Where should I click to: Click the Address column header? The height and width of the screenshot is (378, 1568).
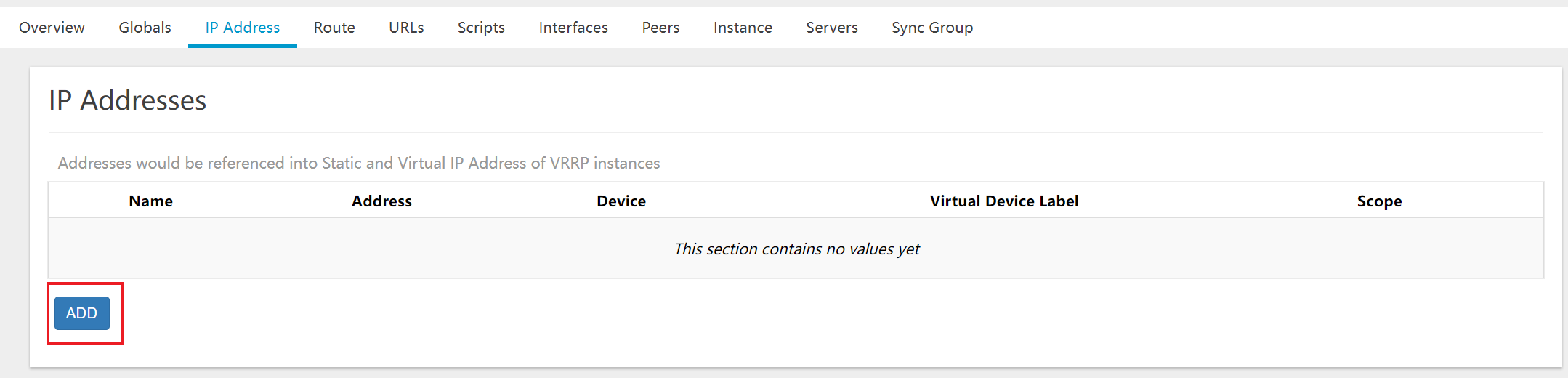[381, 201]
